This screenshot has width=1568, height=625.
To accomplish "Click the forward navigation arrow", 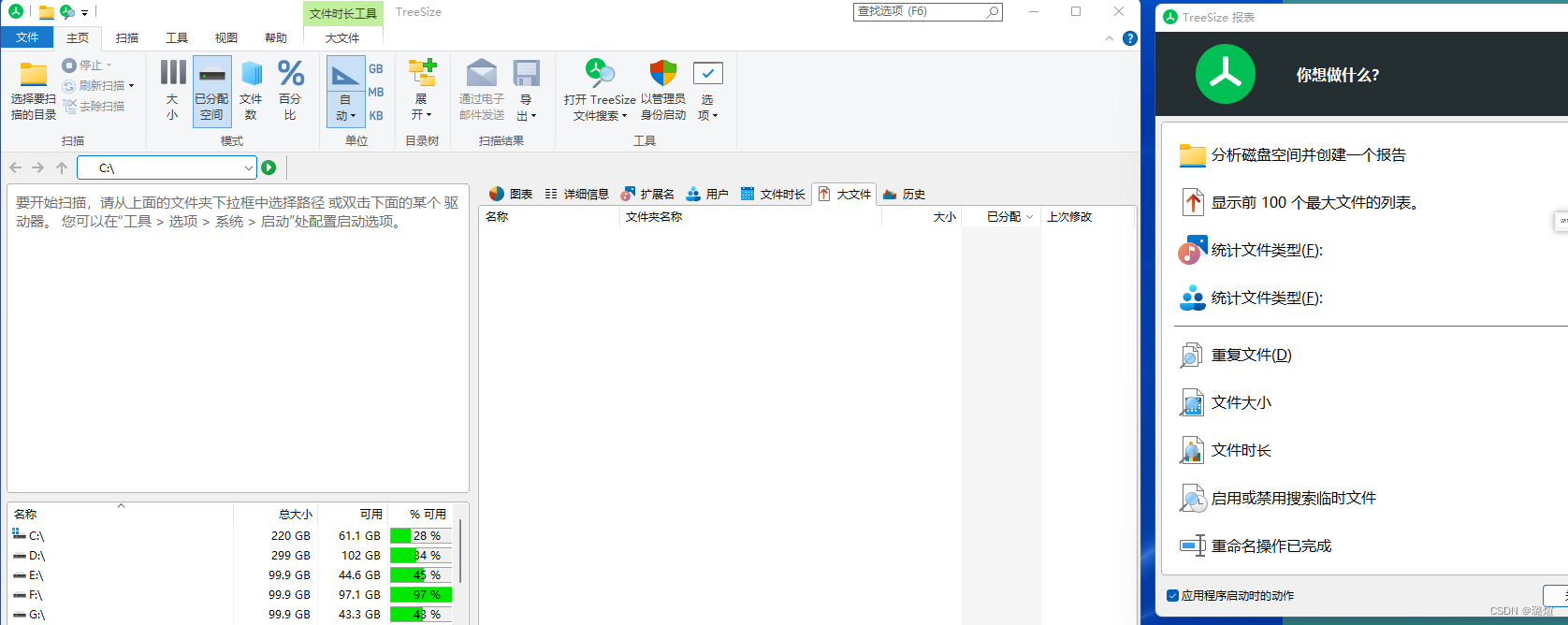I will 38,167.
